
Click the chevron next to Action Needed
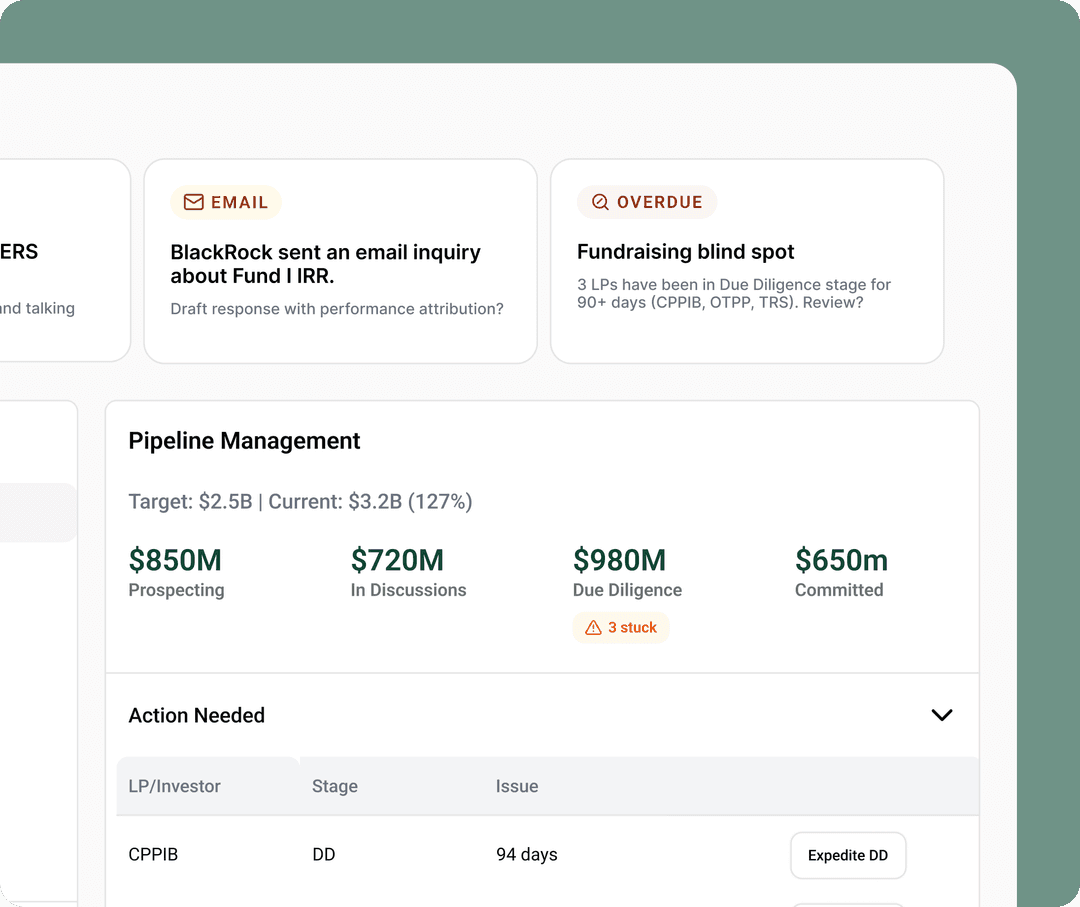(941, 715)
